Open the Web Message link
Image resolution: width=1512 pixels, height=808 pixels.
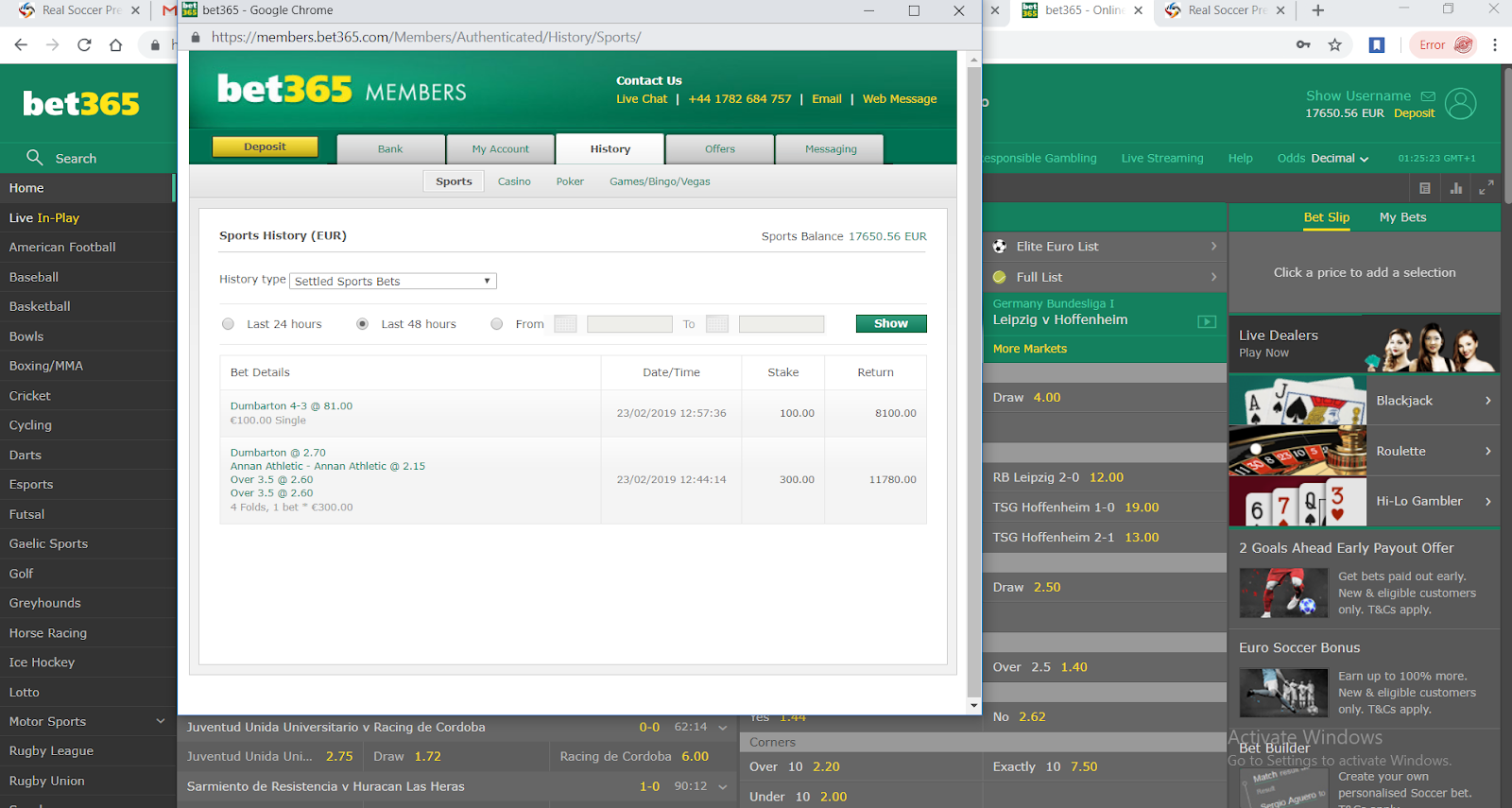coord(900,99)
